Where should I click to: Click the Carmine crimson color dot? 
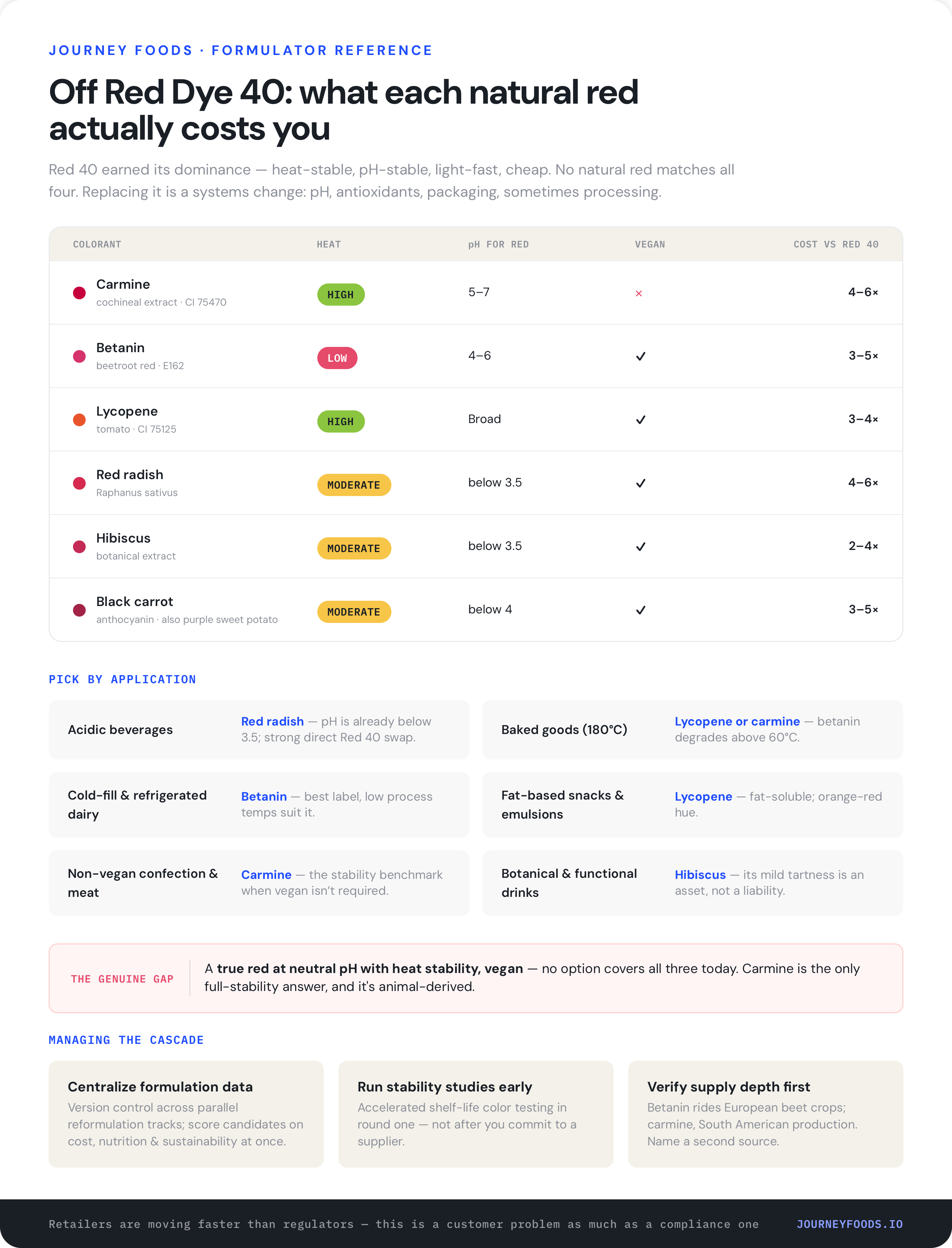[x=79, y=293]
